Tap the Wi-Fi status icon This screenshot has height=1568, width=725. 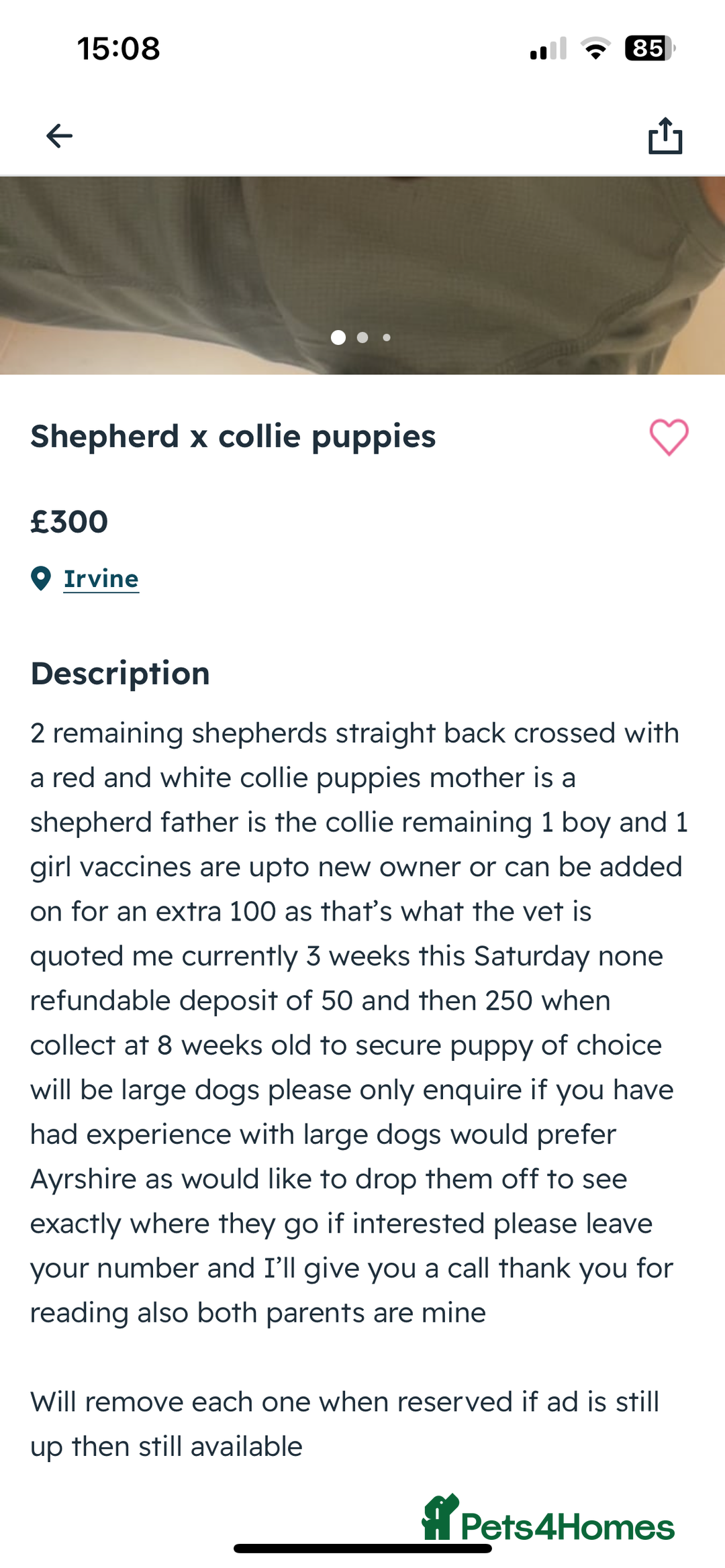click(x=595, y=48)
